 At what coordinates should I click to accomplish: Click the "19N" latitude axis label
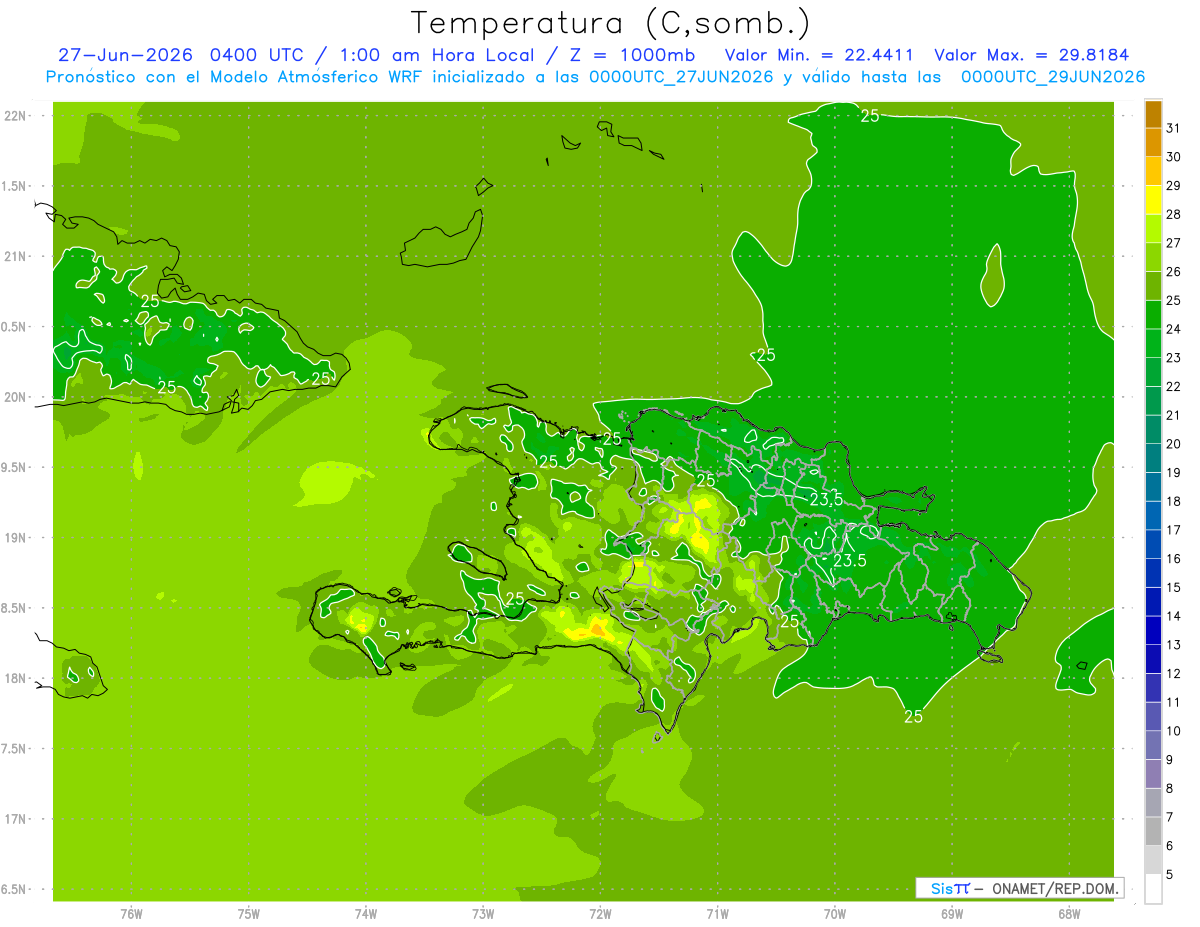[16, 538]
